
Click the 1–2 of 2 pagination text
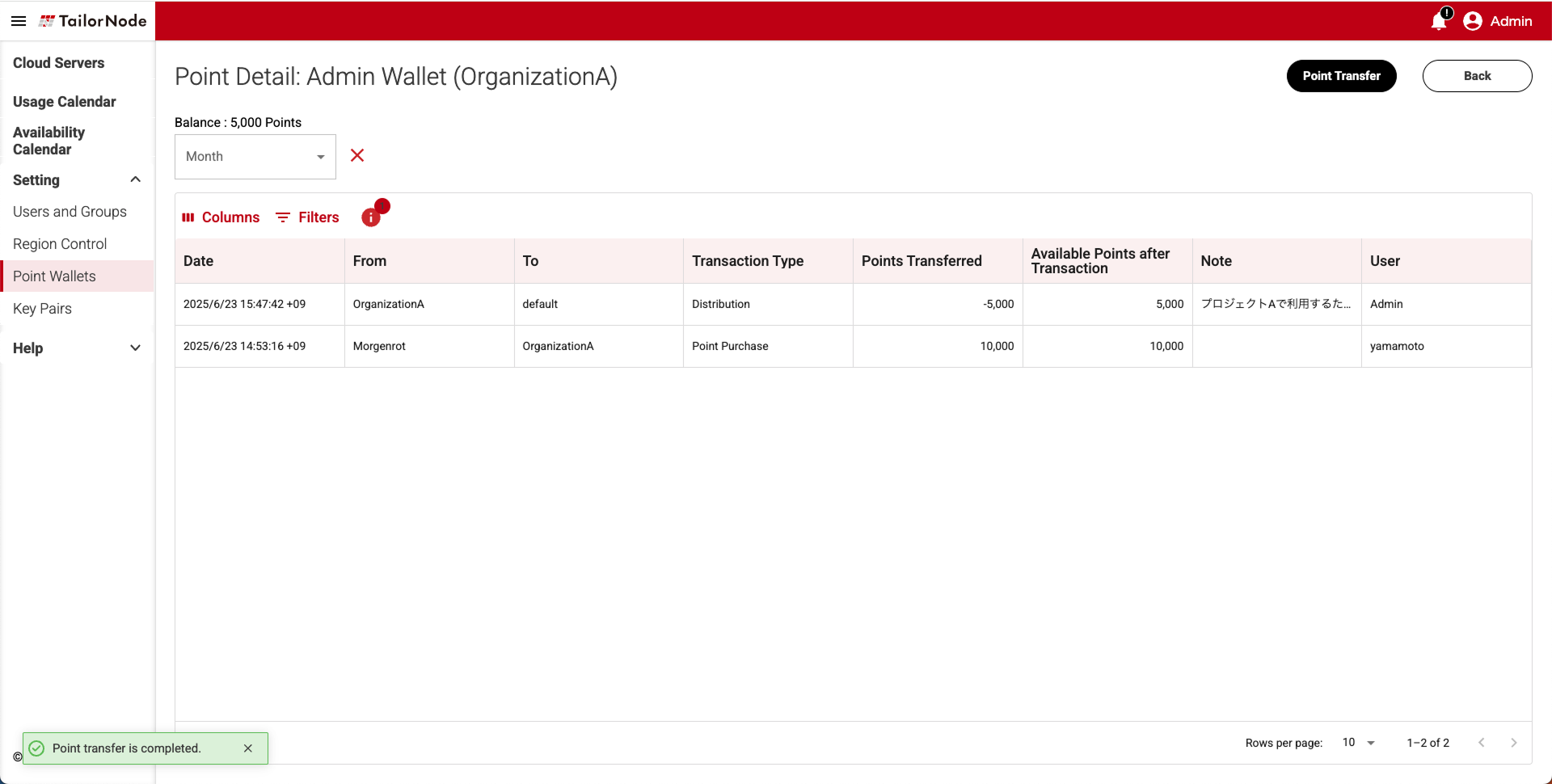pos(1428,743)
